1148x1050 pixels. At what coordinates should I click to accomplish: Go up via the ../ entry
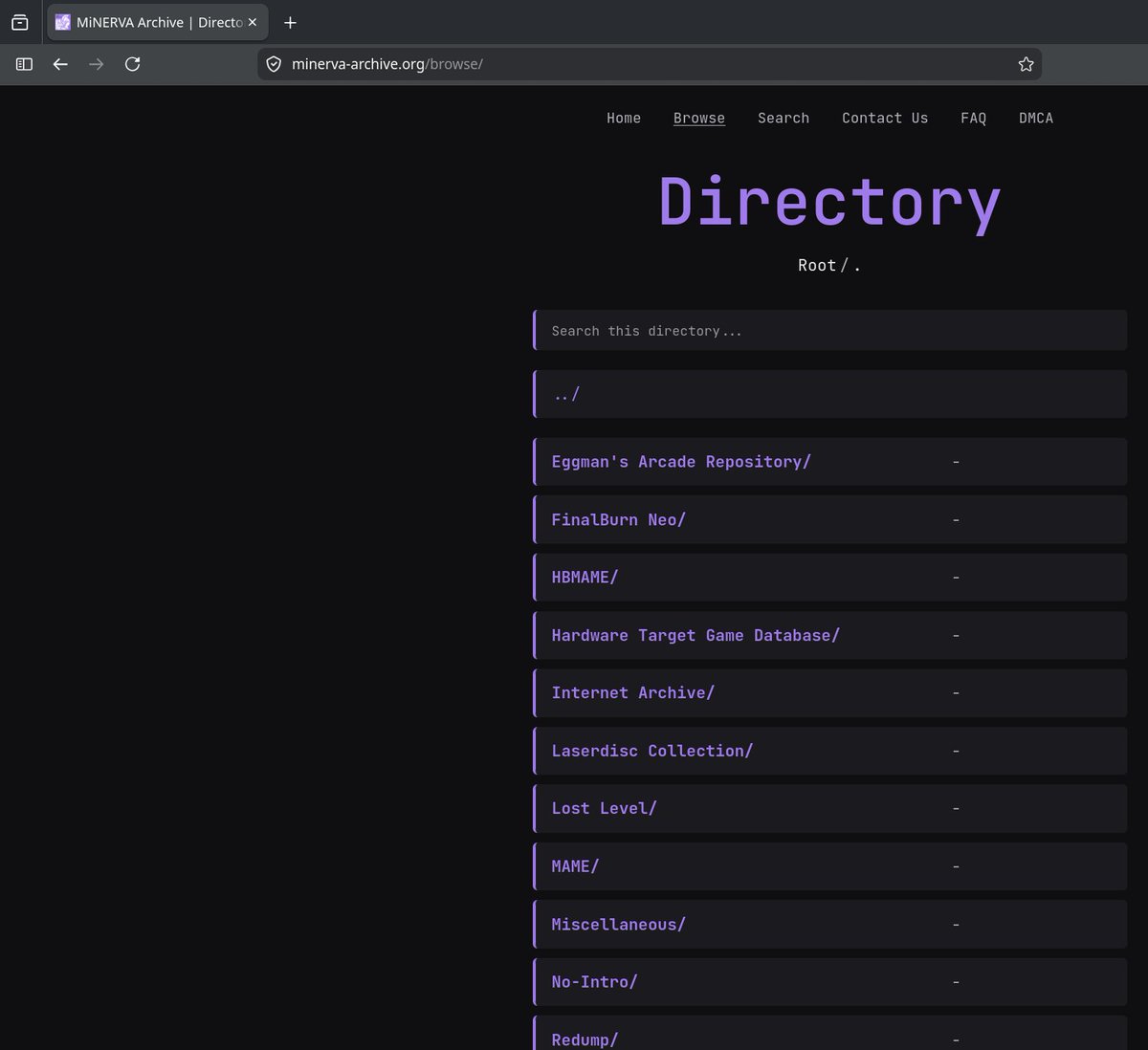830,394
